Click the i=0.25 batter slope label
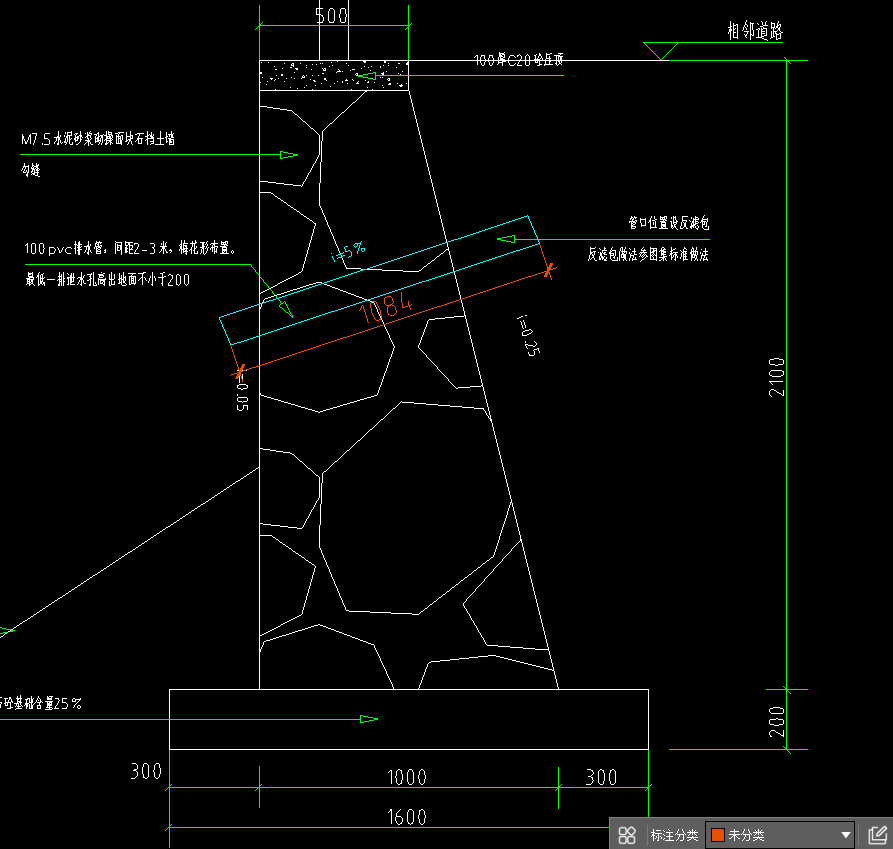The height and width of the screenshot is (849, 893). click(x=528, y=335)
